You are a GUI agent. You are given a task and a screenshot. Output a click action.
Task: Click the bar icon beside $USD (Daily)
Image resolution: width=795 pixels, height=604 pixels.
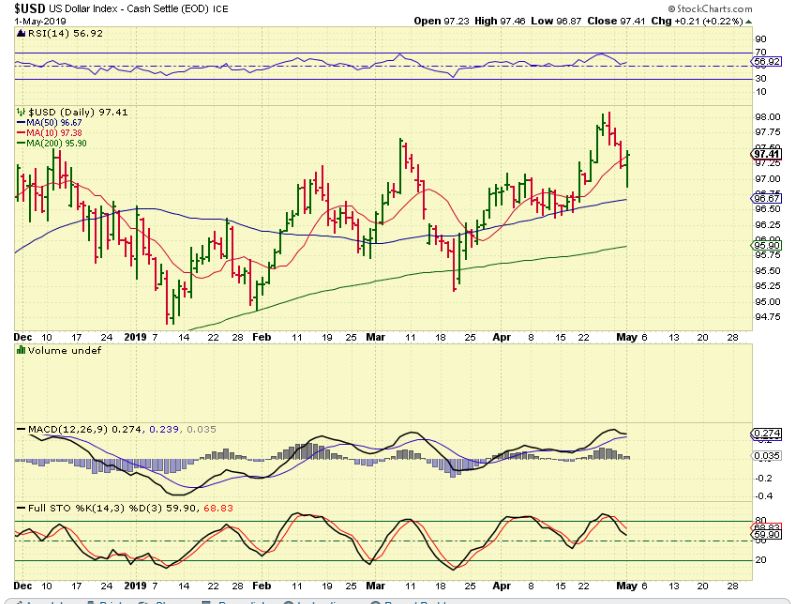(20, 112)
